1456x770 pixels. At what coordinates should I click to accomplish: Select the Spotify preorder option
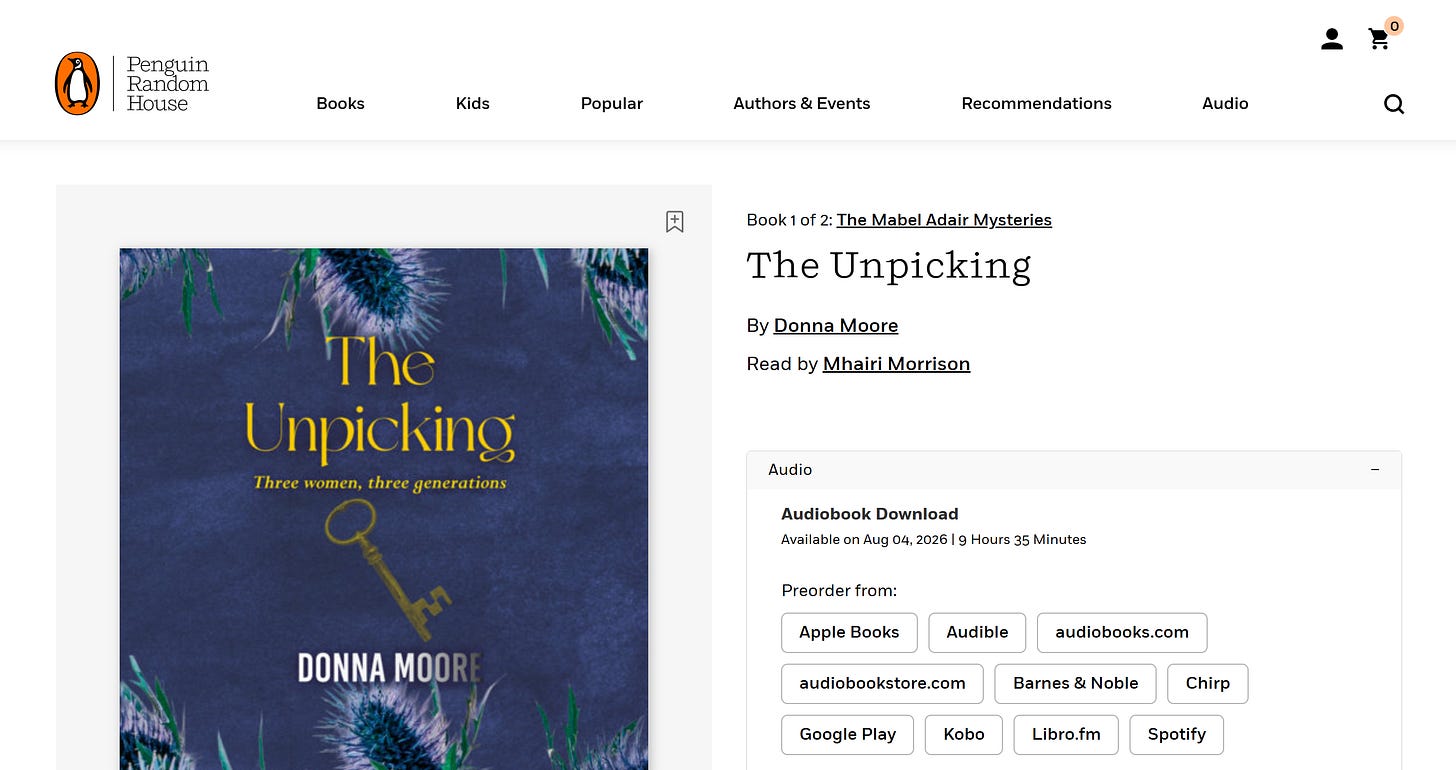click(1177, 734)
